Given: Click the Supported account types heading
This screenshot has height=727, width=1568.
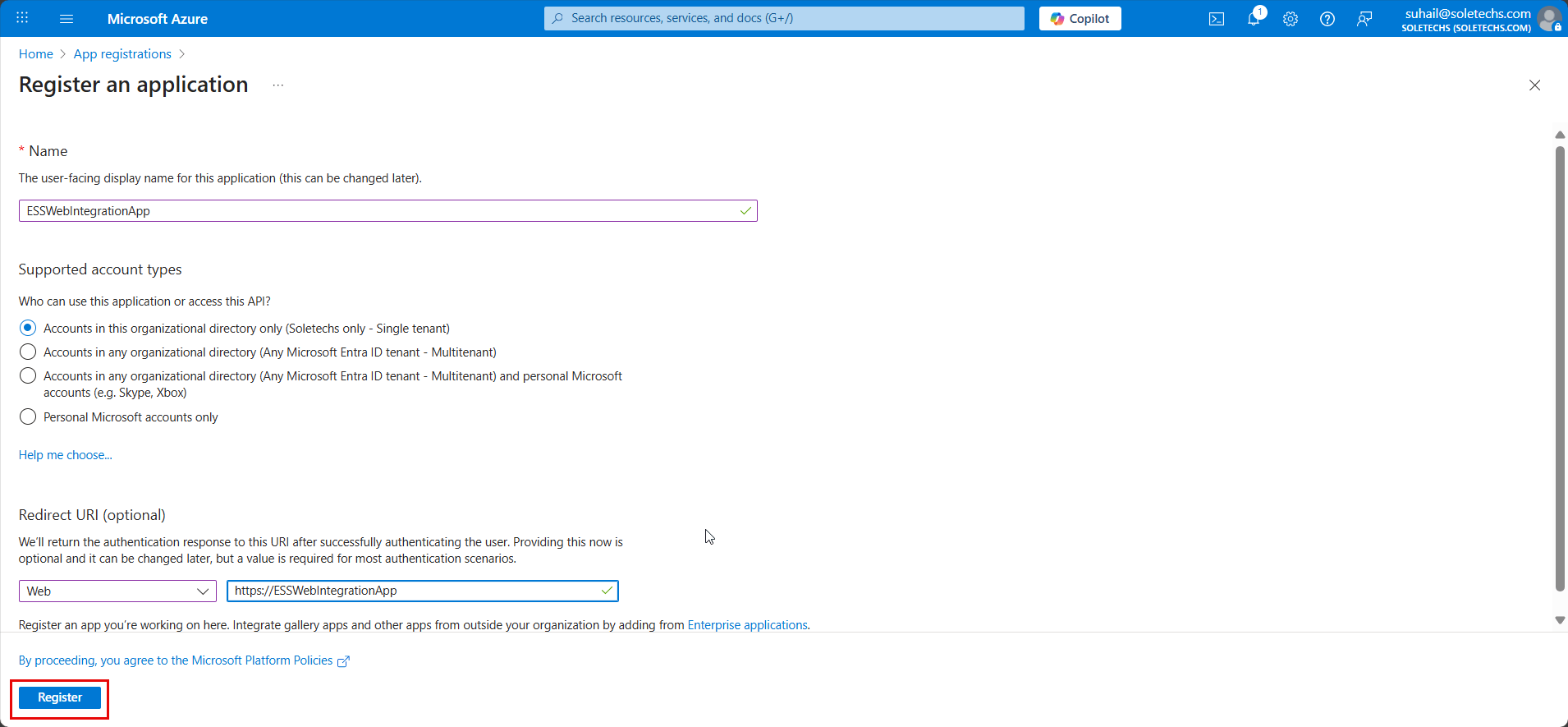Looking at the screenshot, I should tap(100, 269).
